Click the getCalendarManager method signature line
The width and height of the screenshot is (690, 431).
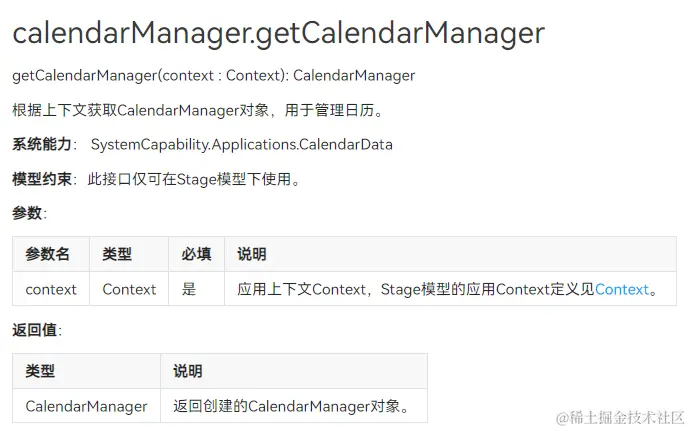click(213, 75)
